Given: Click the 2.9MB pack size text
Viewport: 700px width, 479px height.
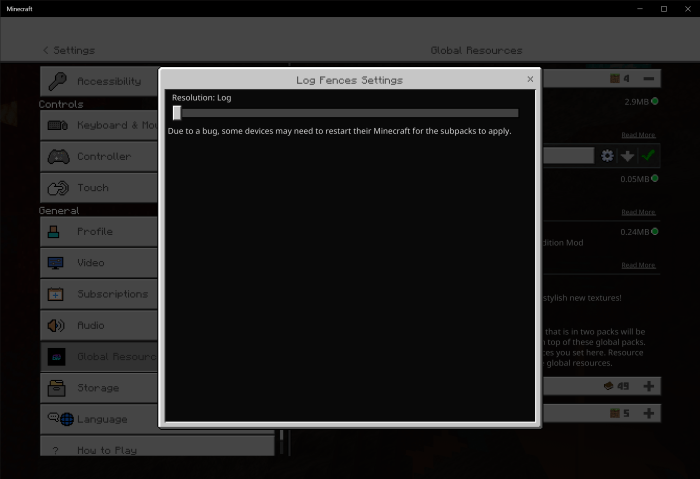Looking at the screenshot, I should coord(637,102).
